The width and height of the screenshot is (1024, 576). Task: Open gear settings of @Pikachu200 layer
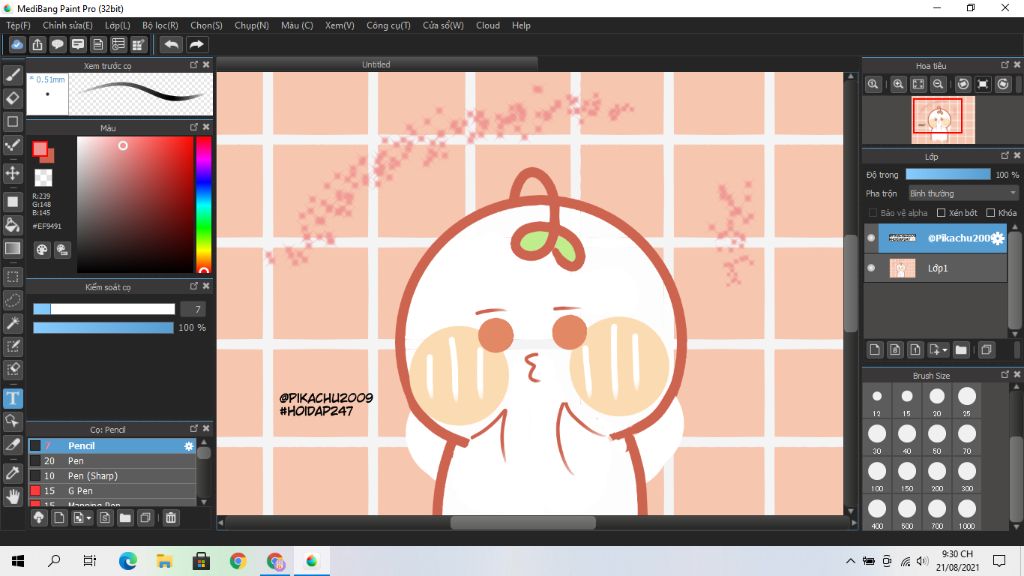(997, 238)
